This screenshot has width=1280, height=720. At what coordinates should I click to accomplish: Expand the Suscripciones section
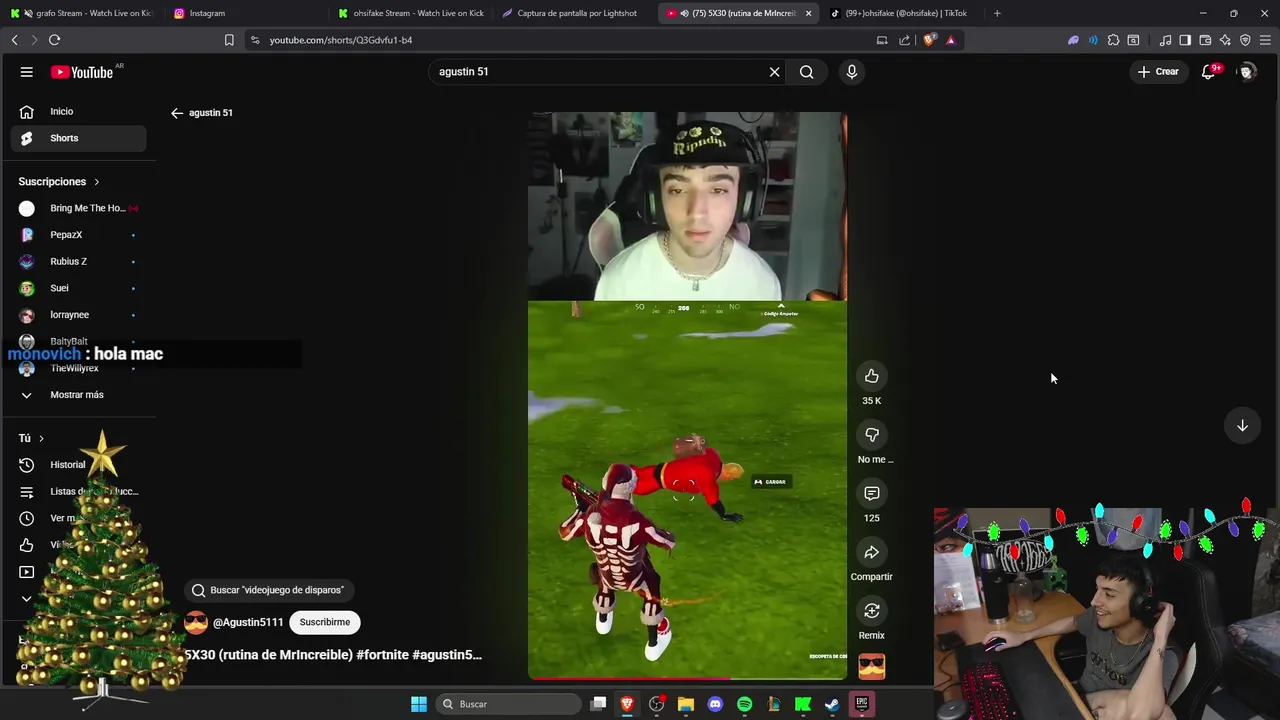(x=59, y=182)
